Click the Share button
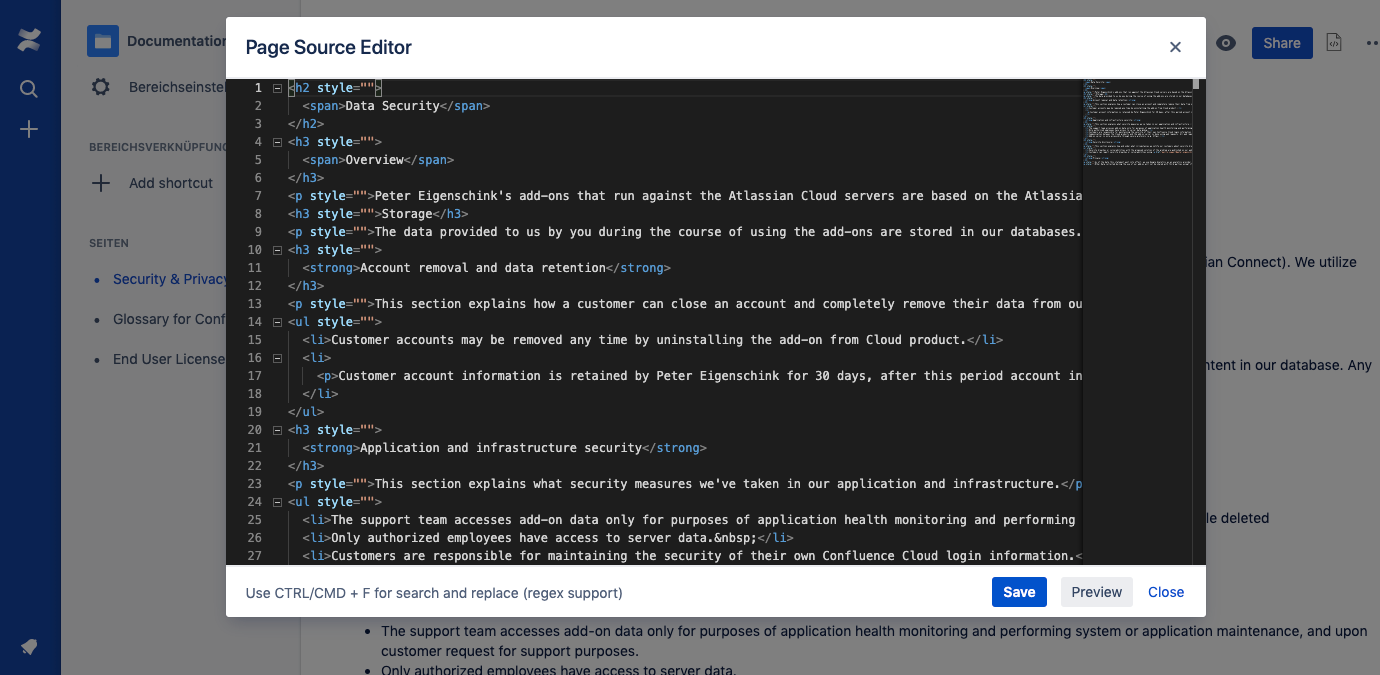Screen dimensions: 1380x675 pos(1282,43)
